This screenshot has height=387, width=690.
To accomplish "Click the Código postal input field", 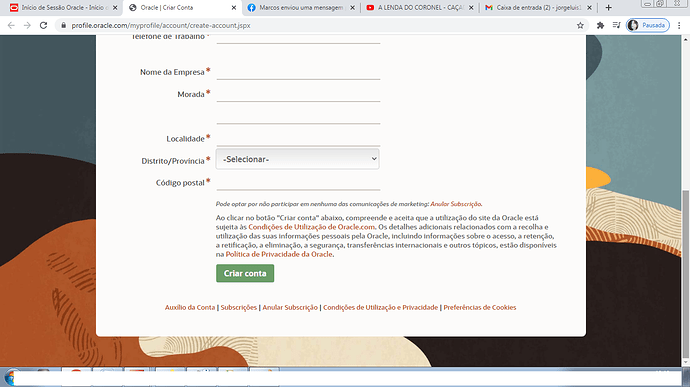I will [x=298, y=182].
